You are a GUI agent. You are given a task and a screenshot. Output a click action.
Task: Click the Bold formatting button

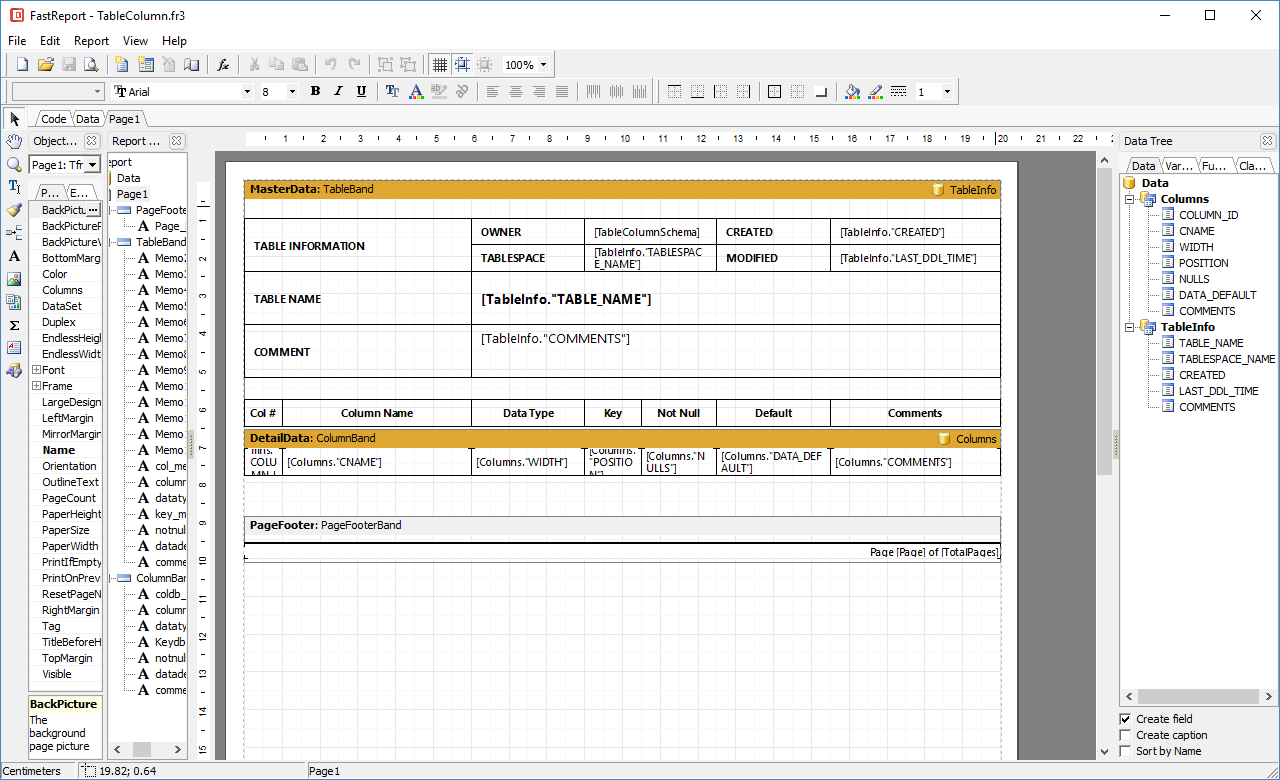tap(315, 91)
